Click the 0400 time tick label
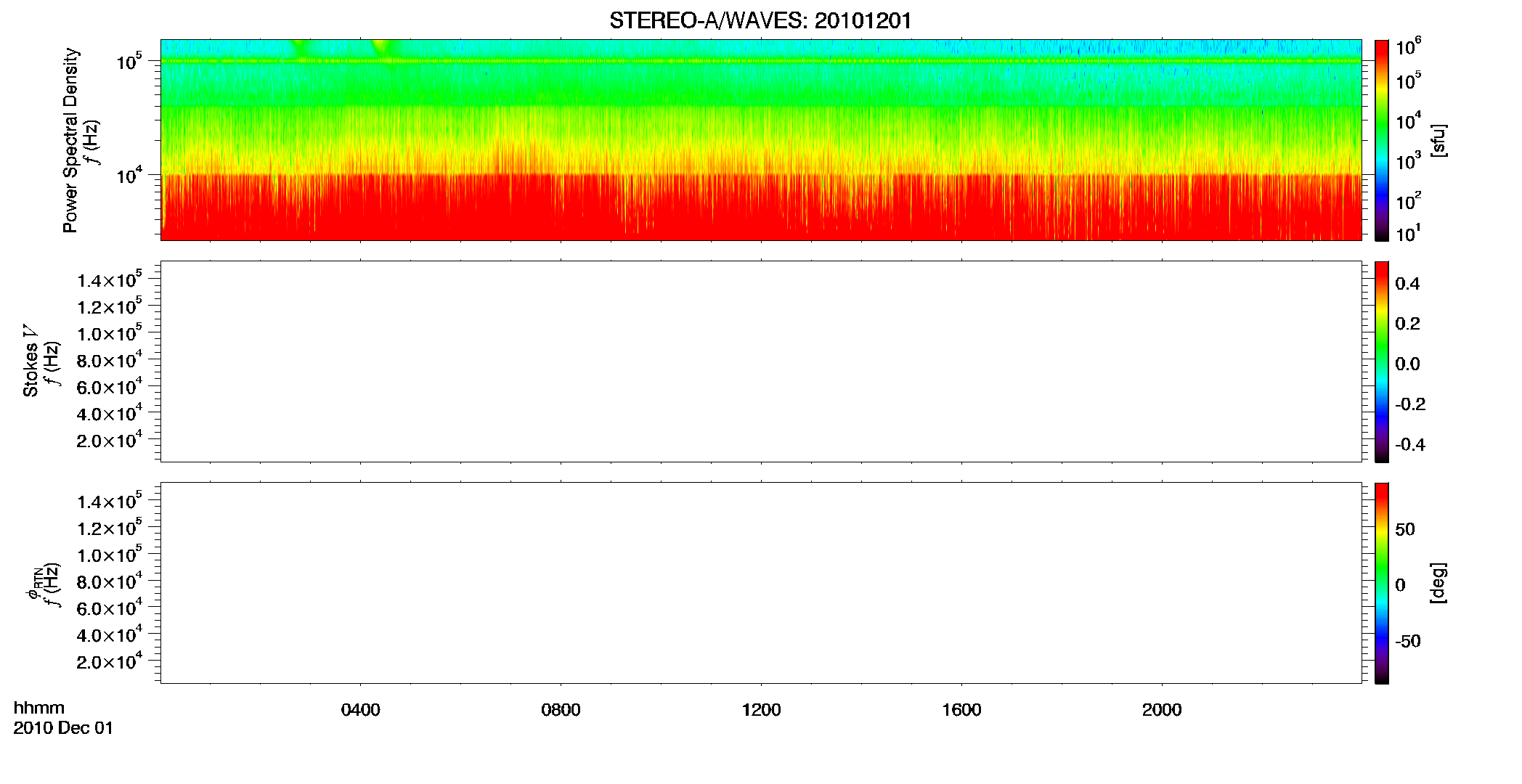This screenshot has width=1522, height=784. point(361,710)
